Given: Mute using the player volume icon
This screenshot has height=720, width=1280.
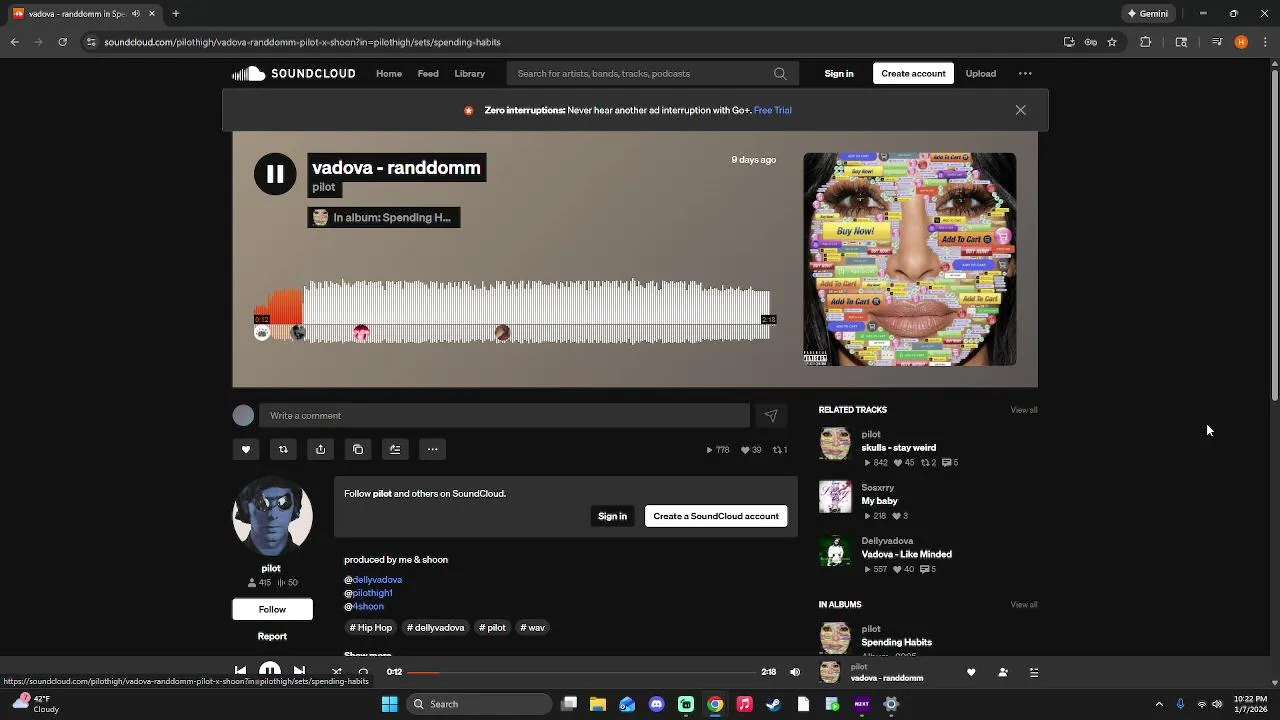Looking at the screenshot, I should (795, 672).
